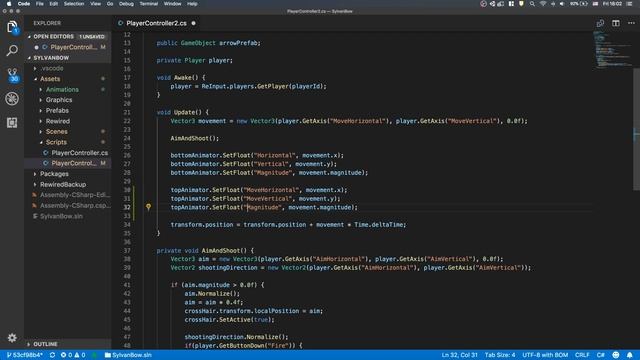Open PlayerController.cs in file tree
This screenshot has height=360, width=640.
(67, 153)
